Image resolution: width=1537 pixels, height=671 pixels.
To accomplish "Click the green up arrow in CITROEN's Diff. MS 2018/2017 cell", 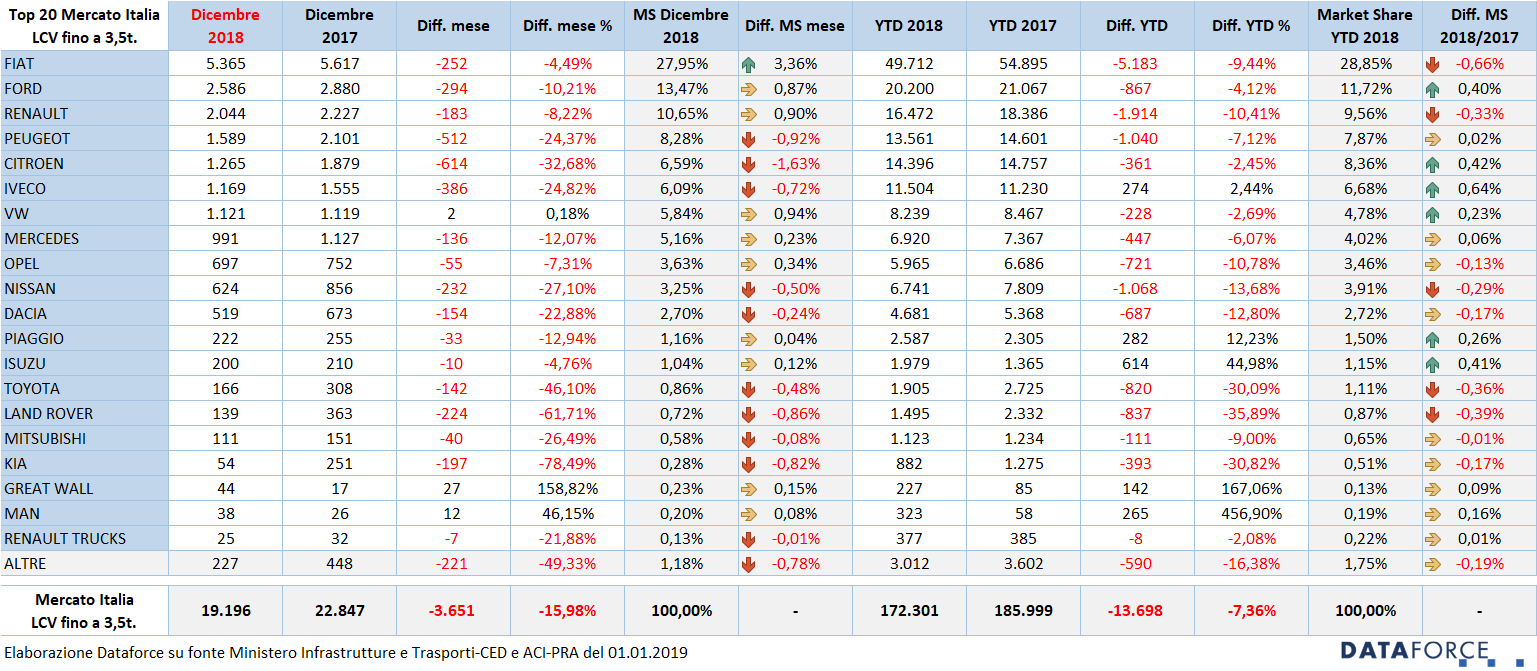I will [1433, 164].
